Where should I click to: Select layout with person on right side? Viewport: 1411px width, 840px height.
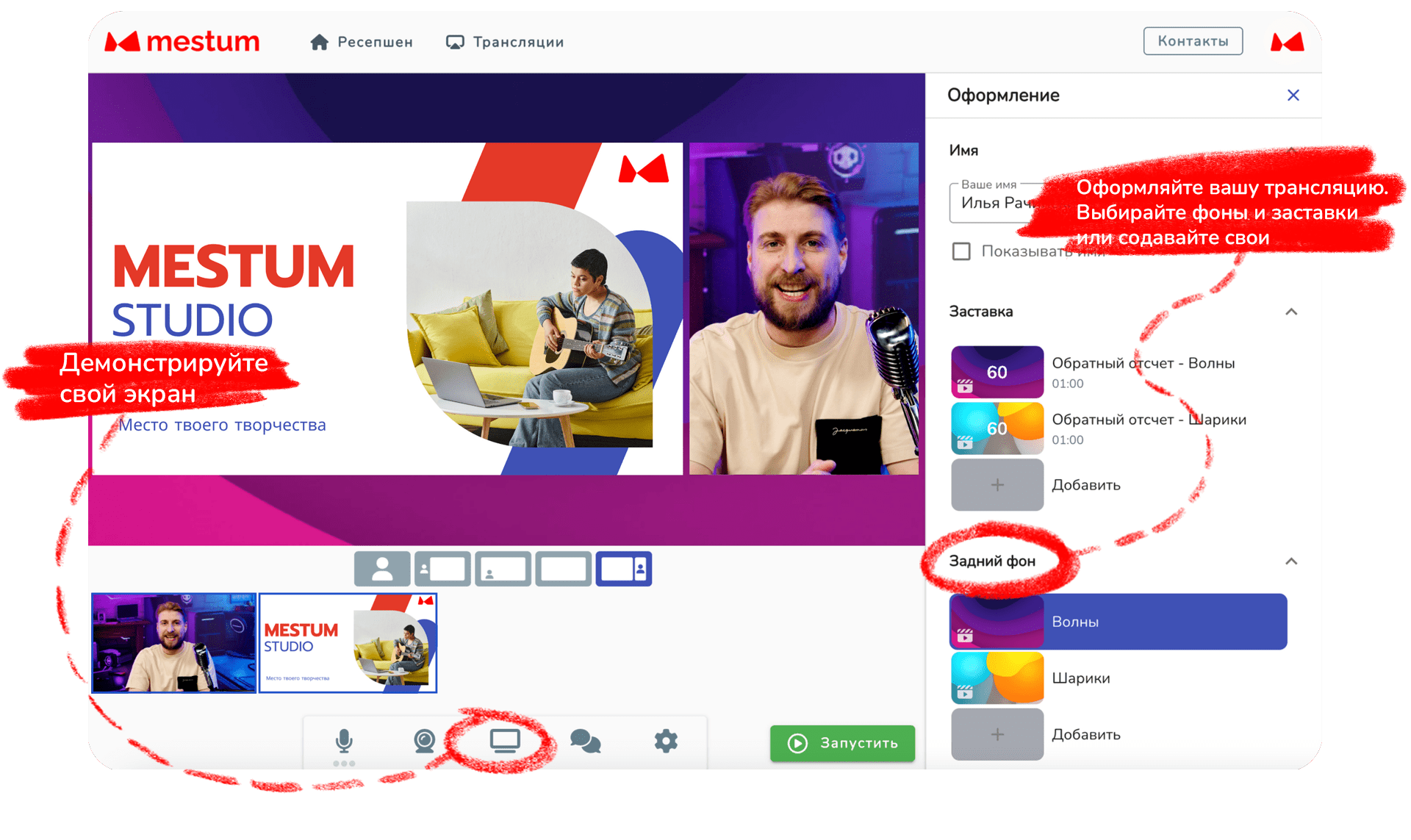(x=624, y=569)
